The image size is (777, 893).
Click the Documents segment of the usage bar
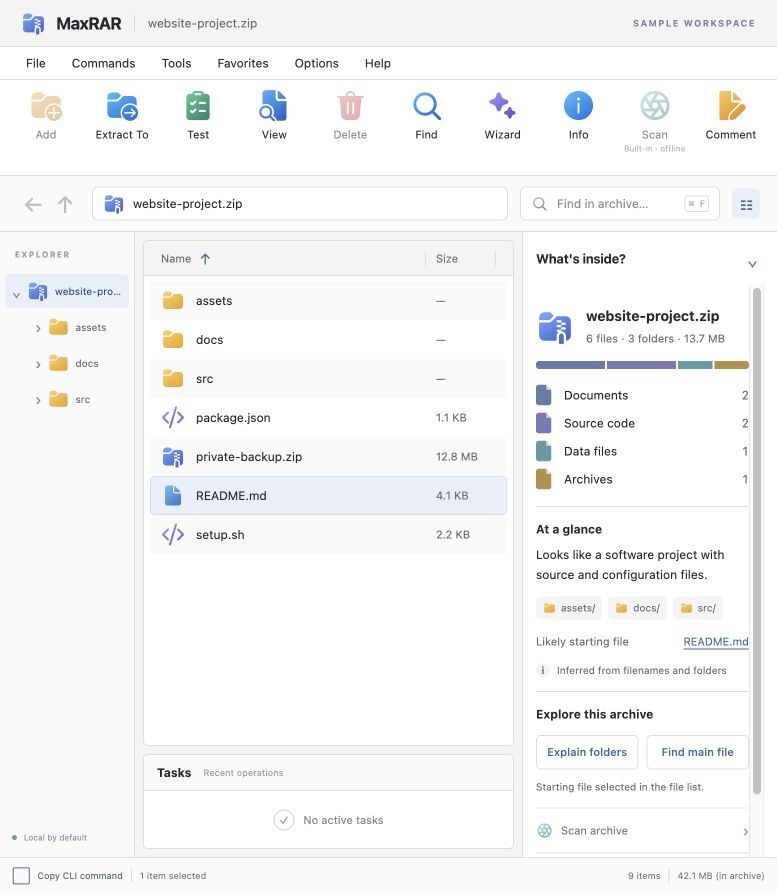click(570, 365)
